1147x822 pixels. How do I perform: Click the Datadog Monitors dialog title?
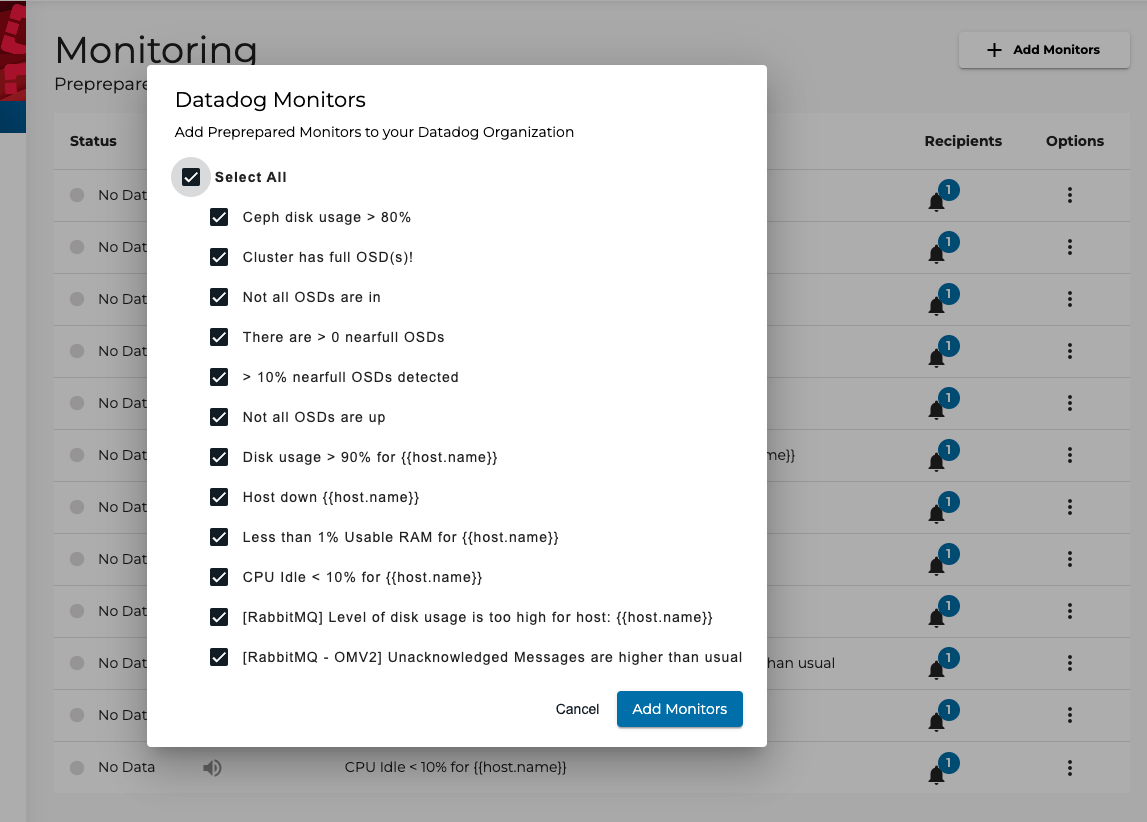pyautogui.click(x=270, y=99)
